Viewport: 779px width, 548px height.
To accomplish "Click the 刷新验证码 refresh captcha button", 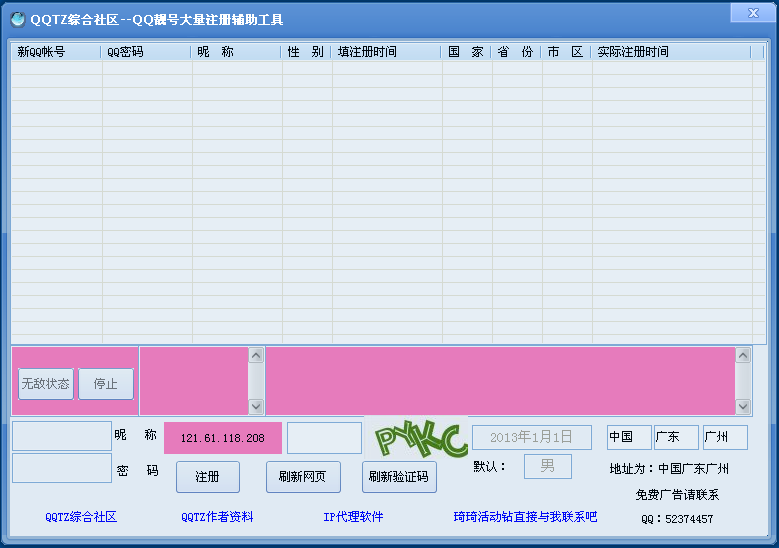I will [x=399, y=477].
